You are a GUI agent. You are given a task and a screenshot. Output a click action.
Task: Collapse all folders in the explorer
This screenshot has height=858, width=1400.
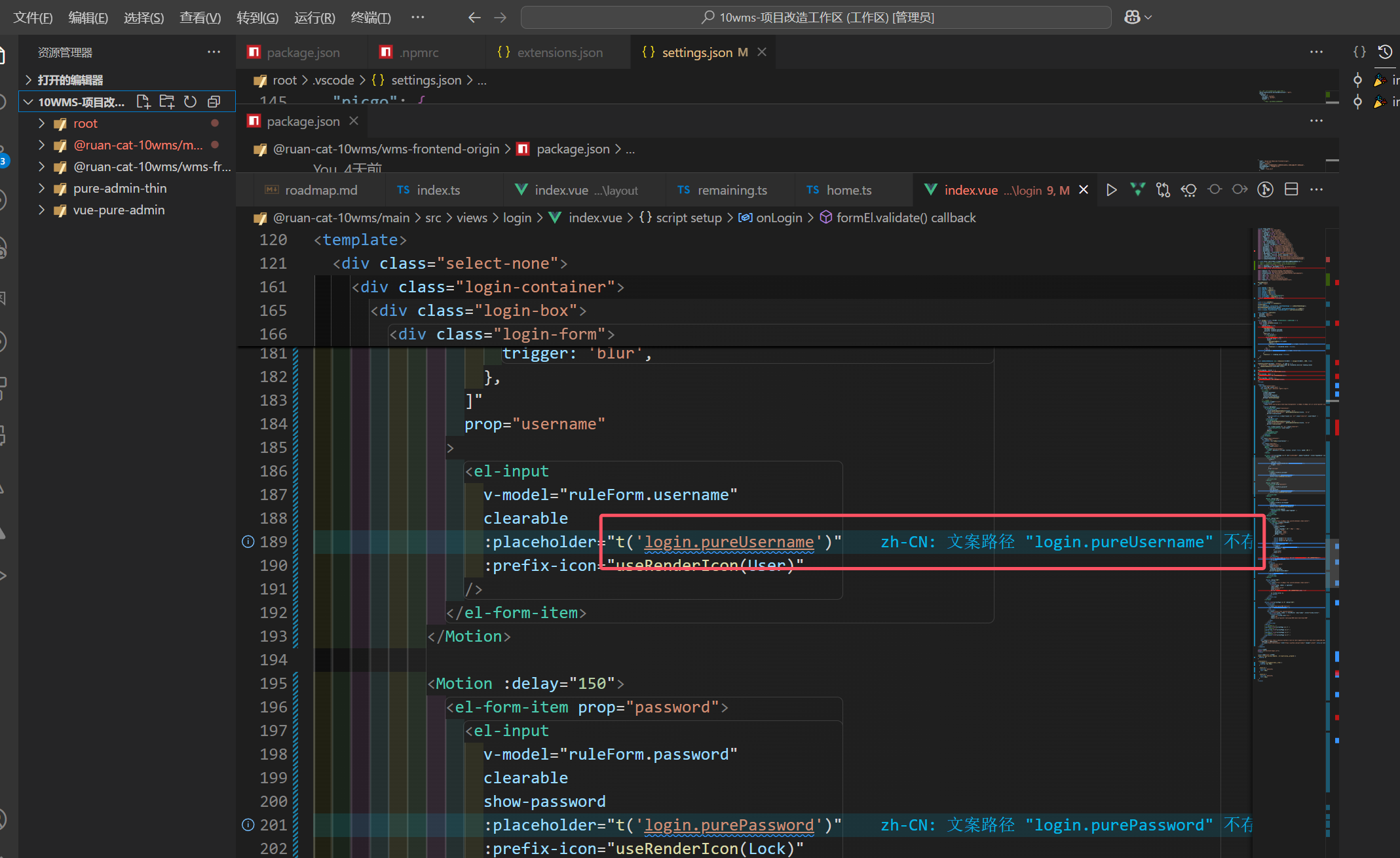click(x=214, y=102)
